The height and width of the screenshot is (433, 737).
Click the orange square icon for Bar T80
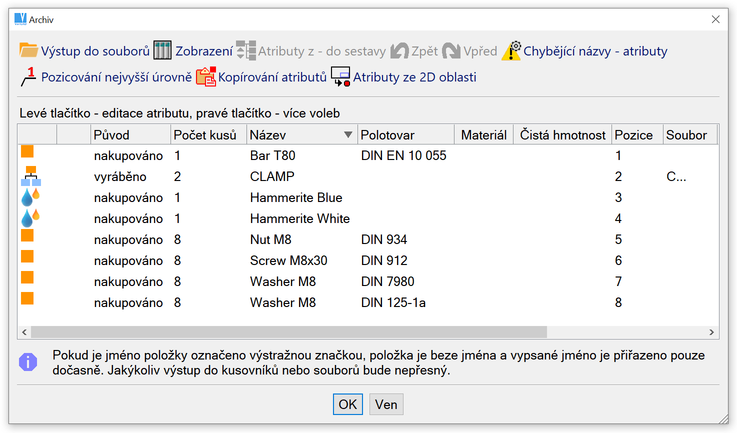point(28,155)
